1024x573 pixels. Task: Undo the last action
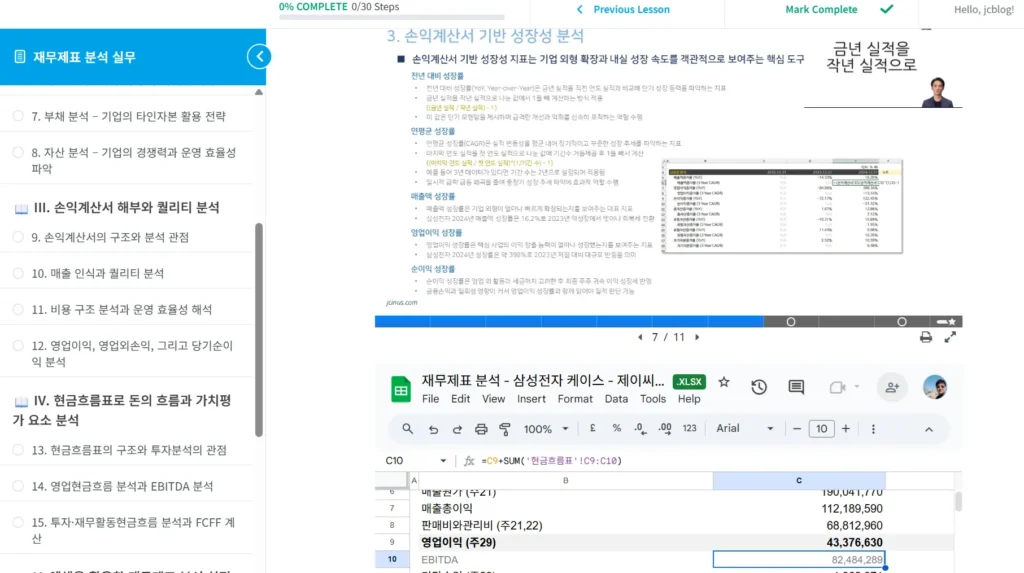433,429
